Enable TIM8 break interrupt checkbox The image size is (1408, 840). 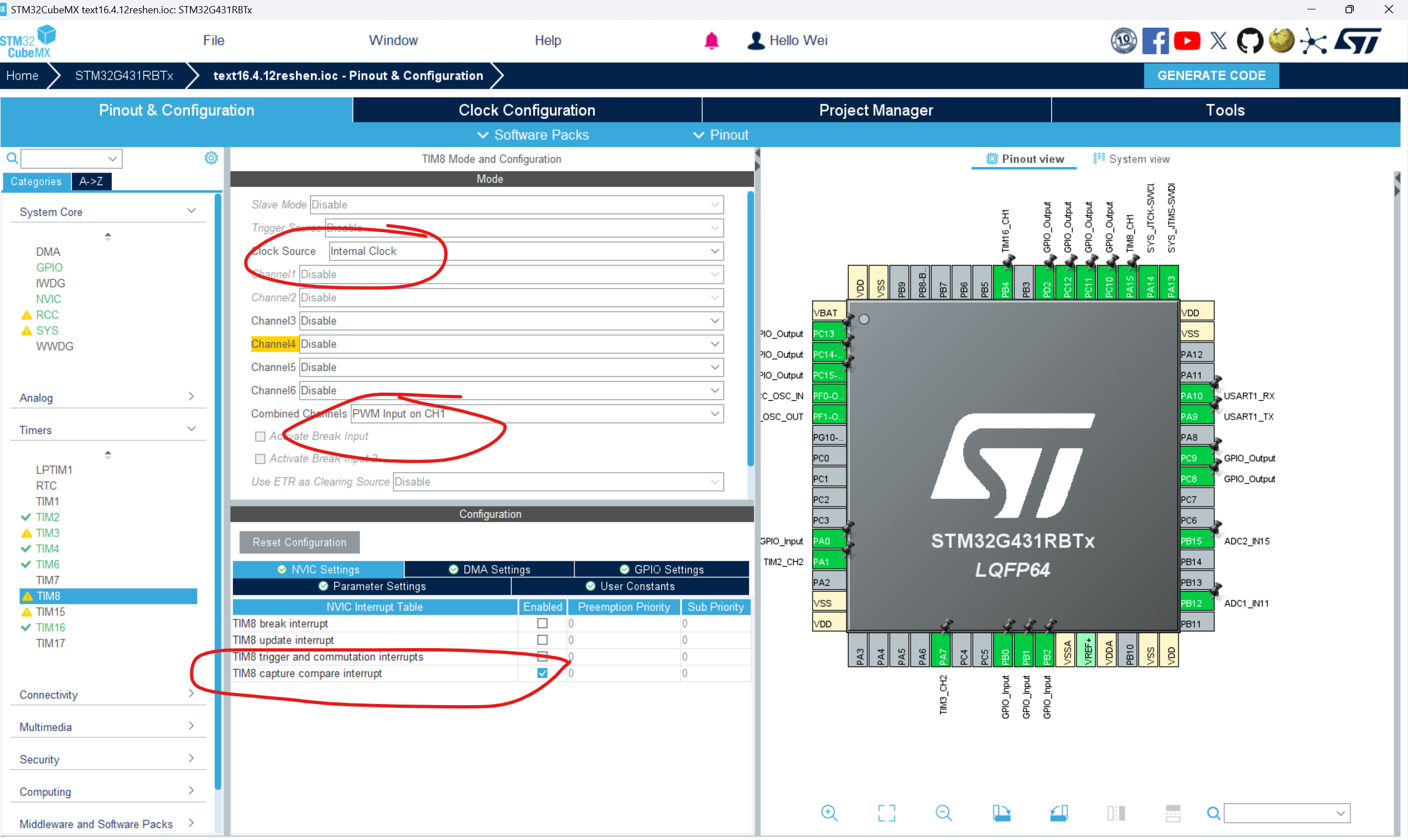[x=542, y=623]
